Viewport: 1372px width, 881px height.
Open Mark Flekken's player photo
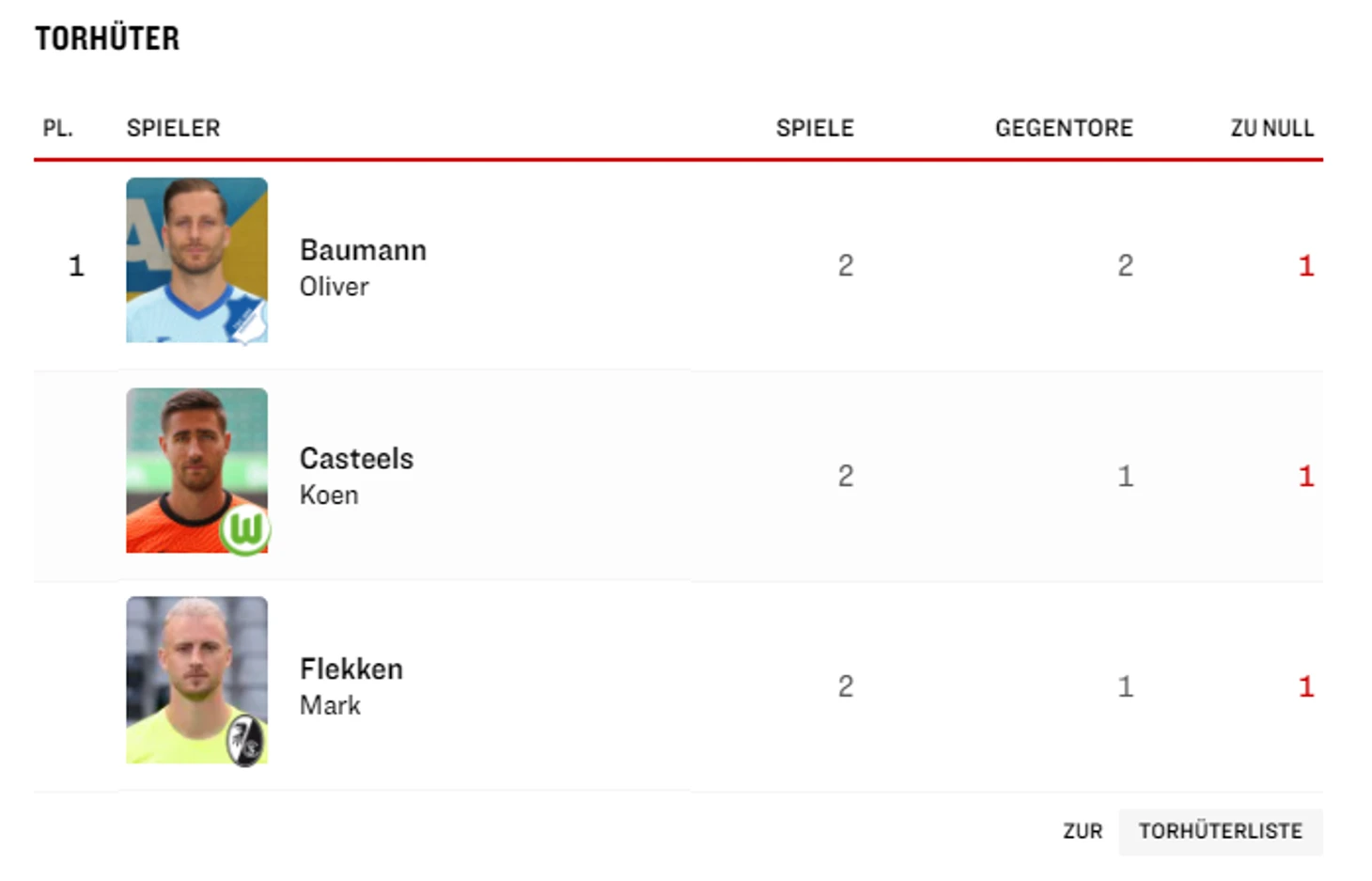(196, 680)
